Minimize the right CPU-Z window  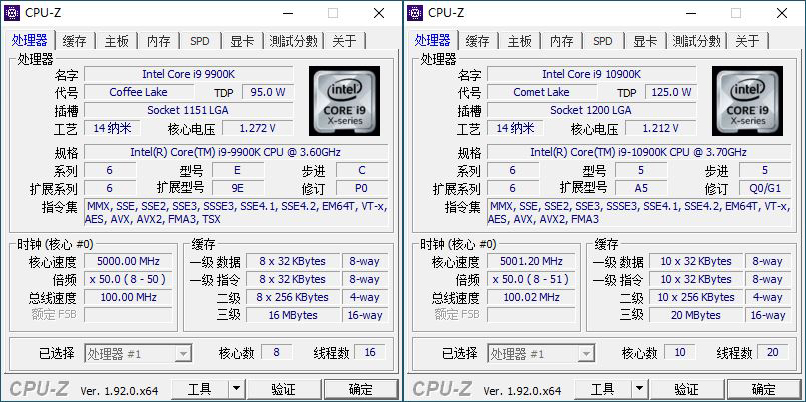690,13
